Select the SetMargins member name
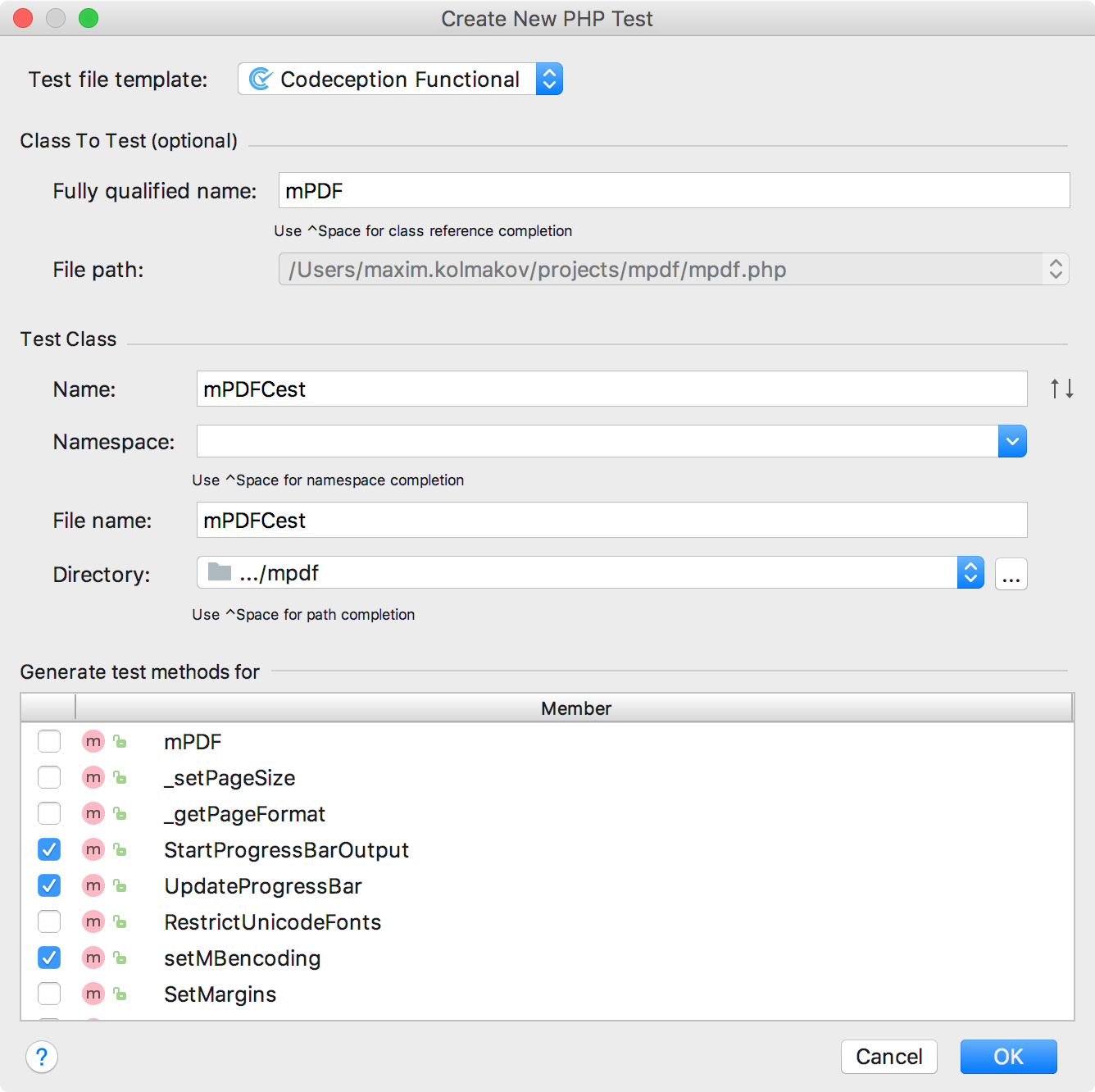1095x1092 pixels. click(220, 994)
